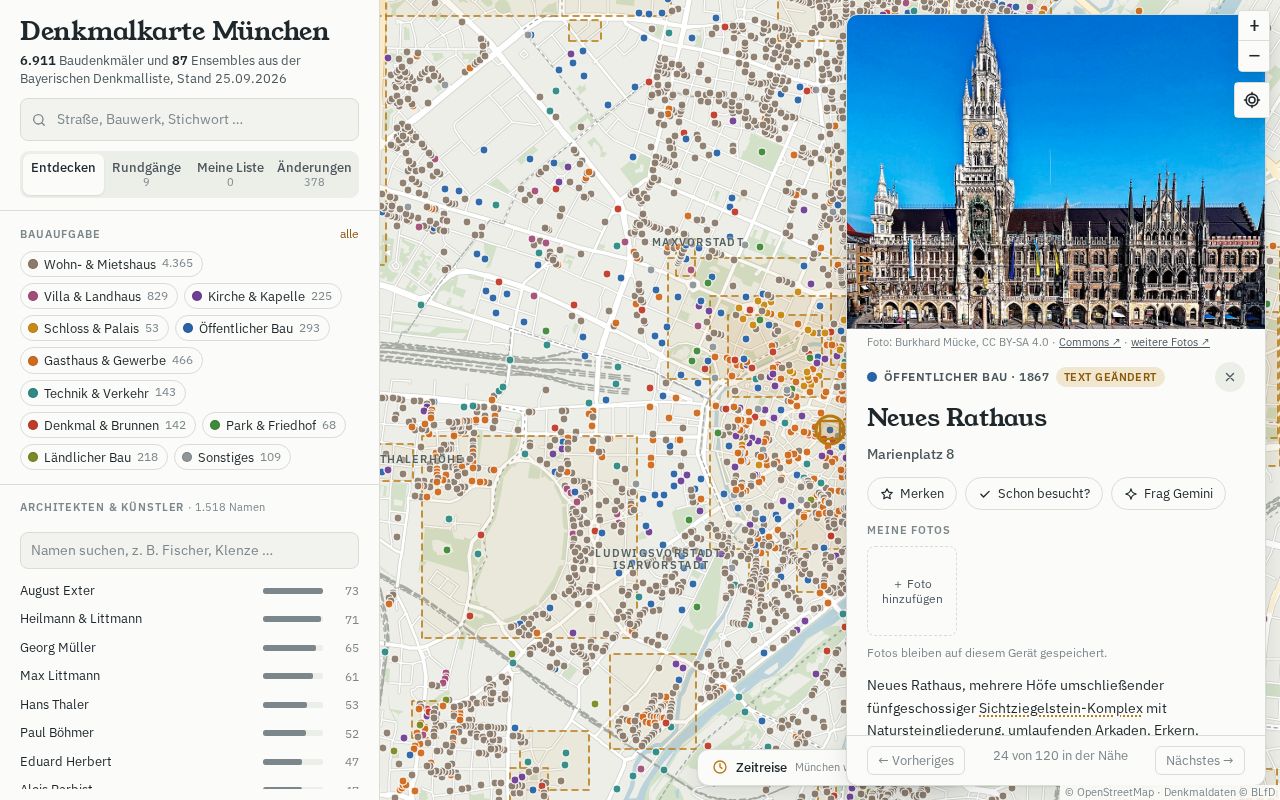Select the Entdecken tab
Viewport: 1280px width, 800px height.
pyautogui.click(x=63, y=174)
